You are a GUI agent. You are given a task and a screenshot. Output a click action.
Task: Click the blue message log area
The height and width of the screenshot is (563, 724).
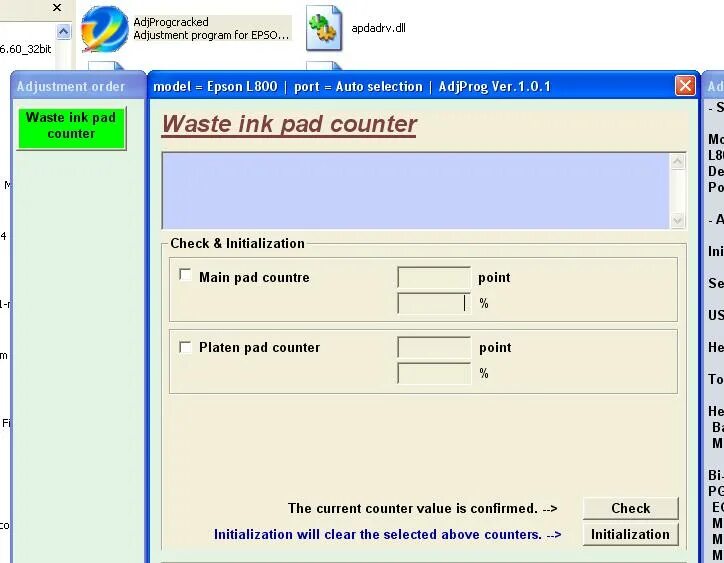point(416,191)
